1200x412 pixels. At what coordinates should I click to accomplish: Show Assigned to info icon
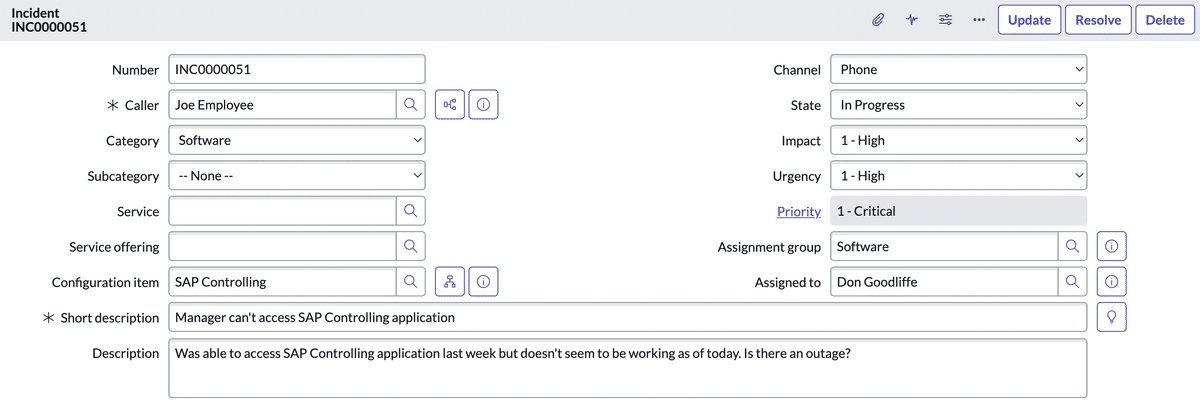[1112, 282]
